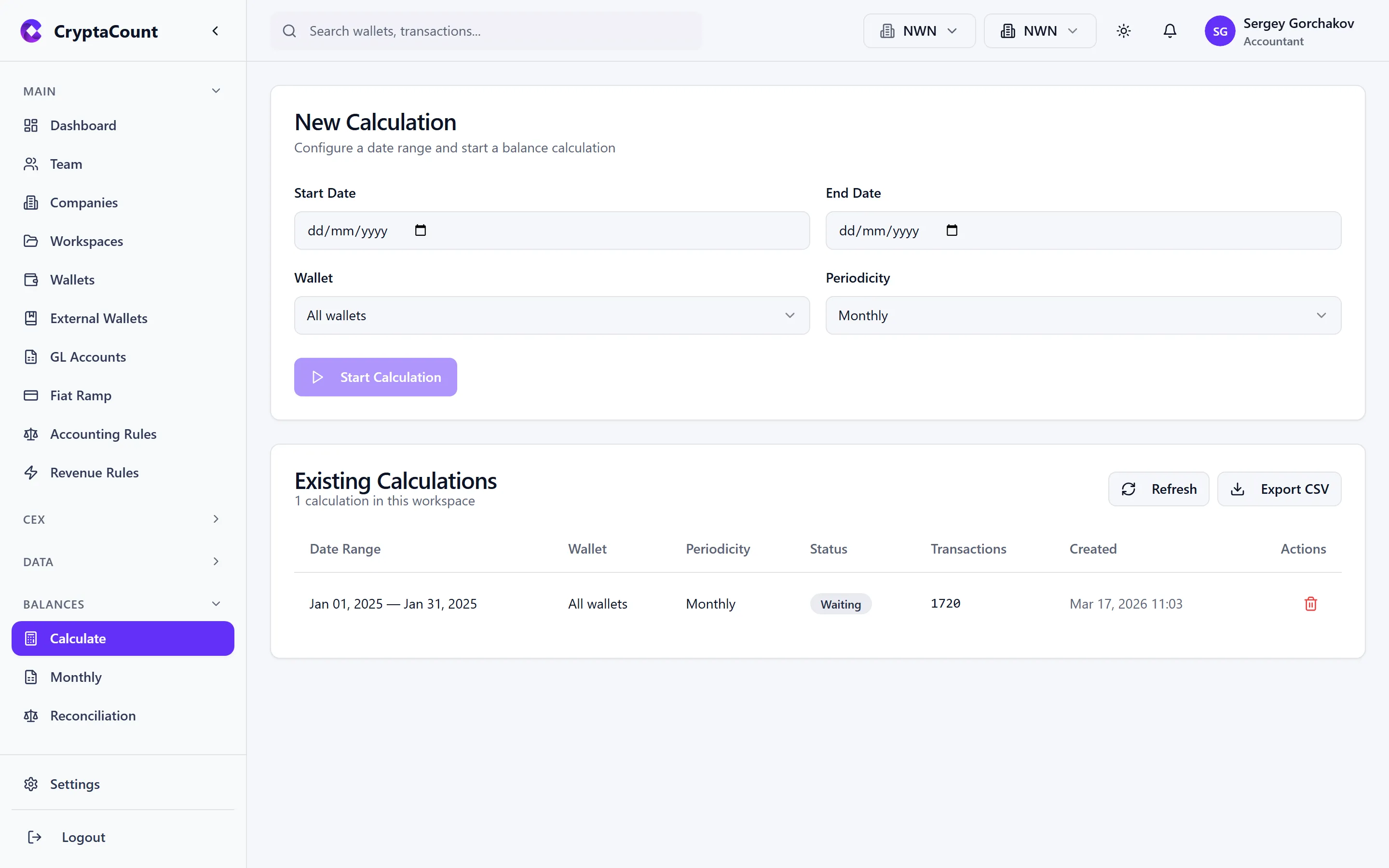This screenshot has height=868, width=1389.
Task: Click the Accounting Rules scales icon
Action: point(31,434)
